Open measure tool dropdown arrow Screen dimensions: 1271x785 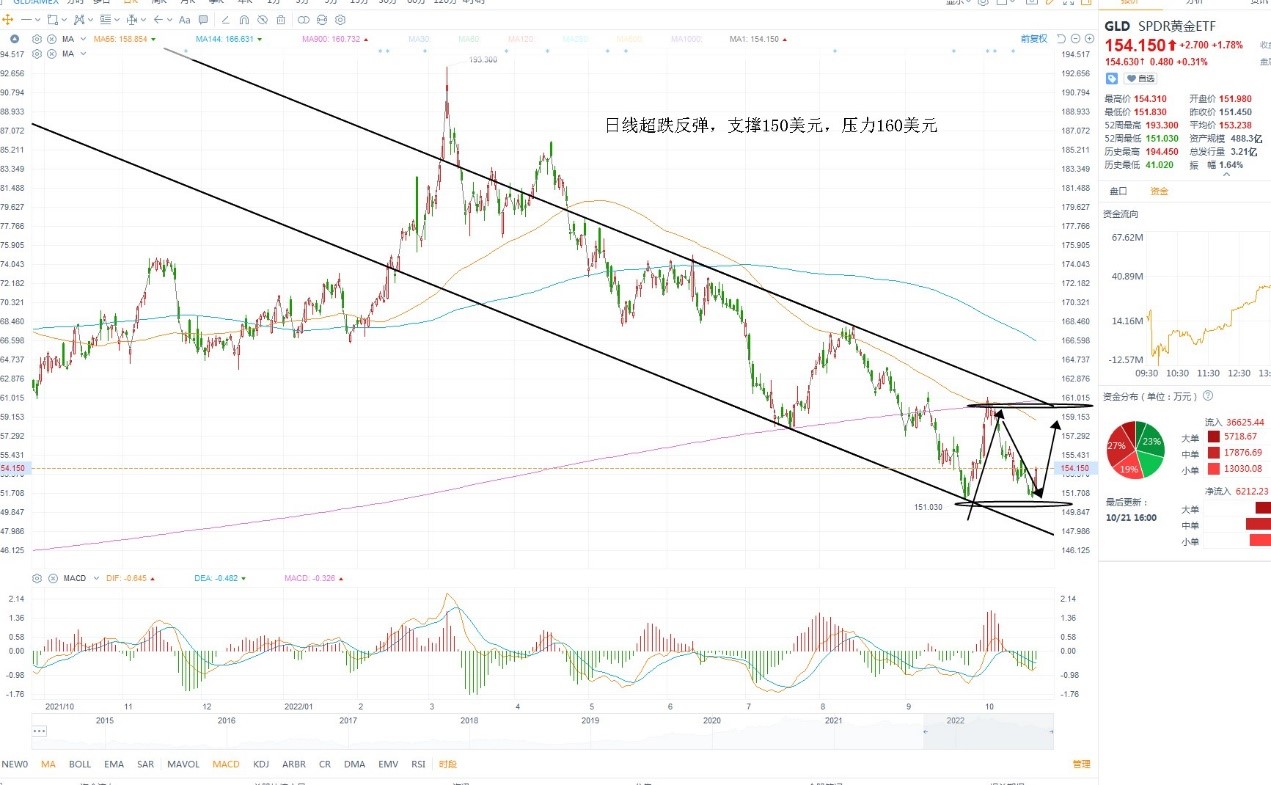click(x=143, y=20)
